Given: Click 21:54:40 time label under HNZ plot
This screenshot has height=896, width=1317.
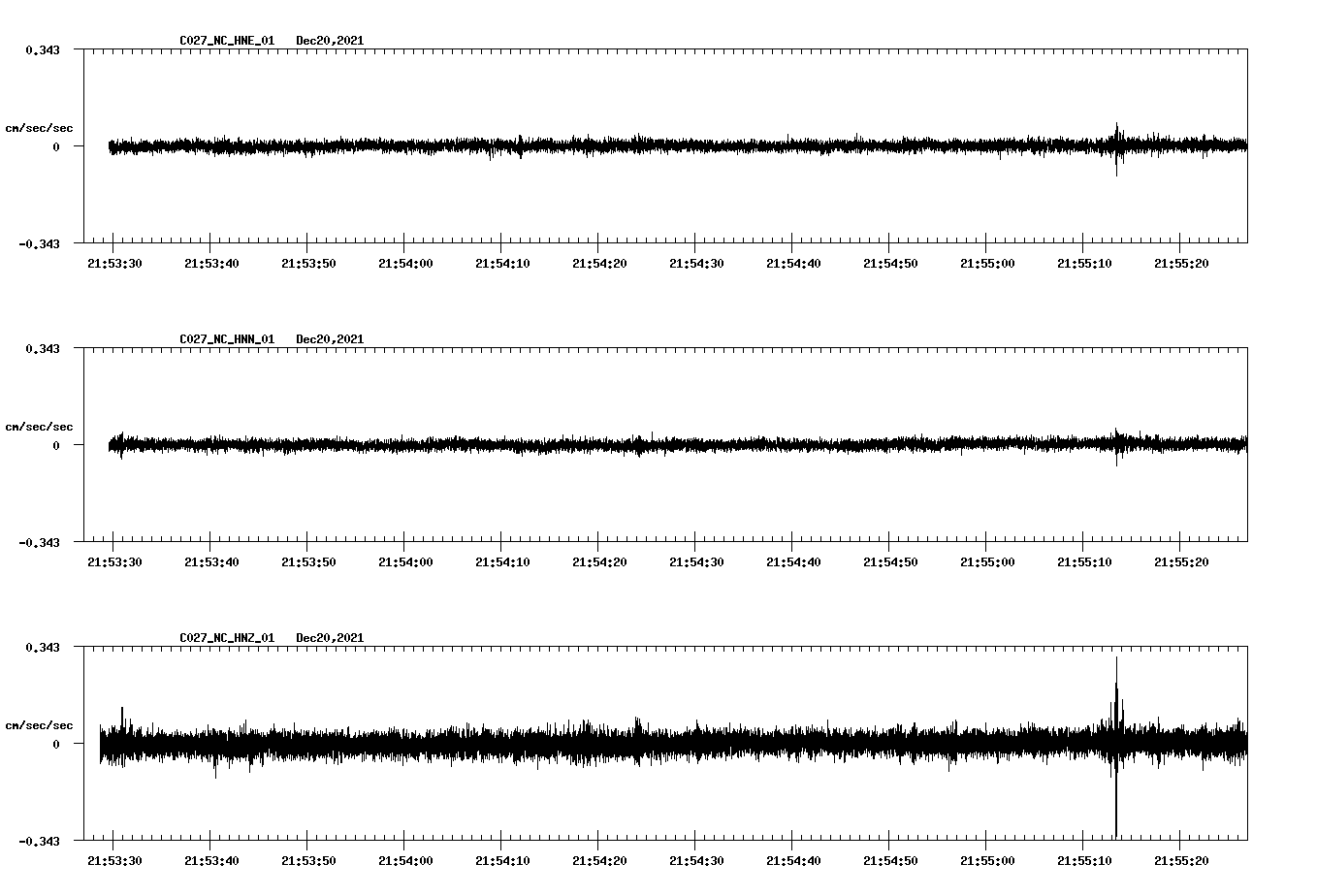Looking at the screenshot, I should (793, 860).
